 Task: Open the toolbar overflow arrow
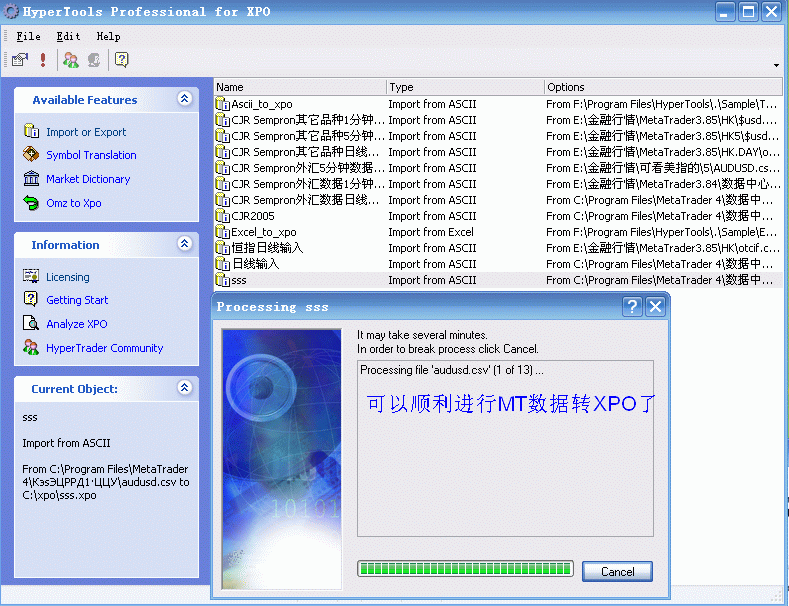coord(776,65)
